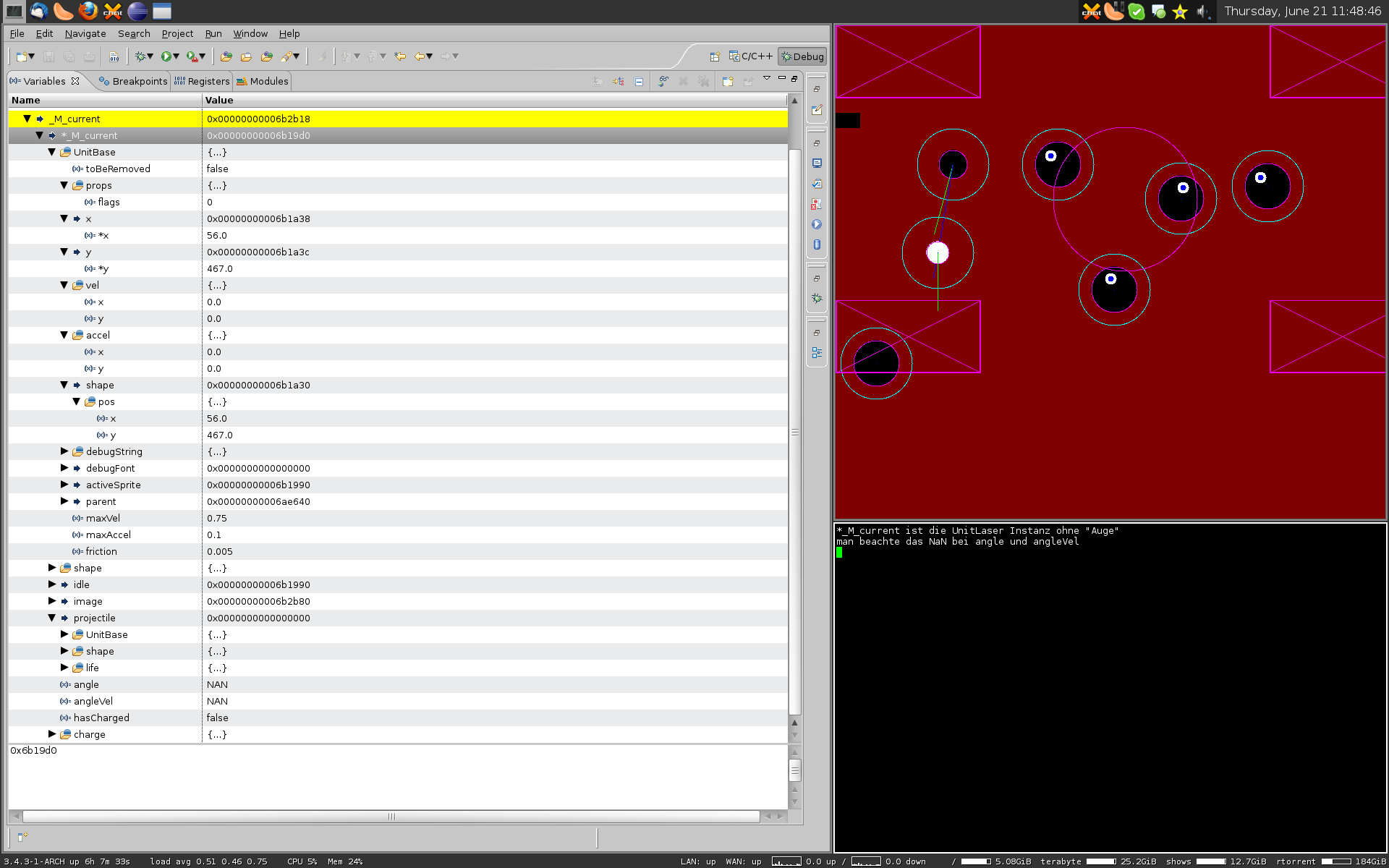Screen dimensions: 1389x868
Task: Click the Value column header
Action: tap(495, 101)
